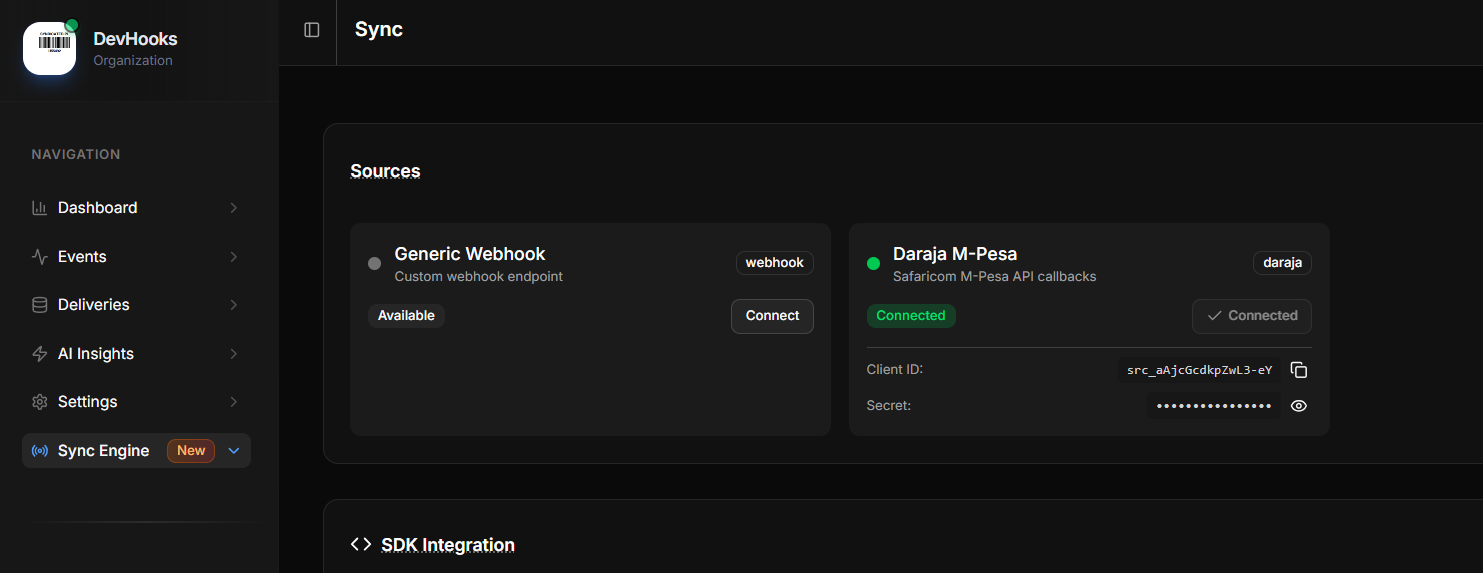
Task: Click the 'Secret:' label
Action: pos(889,406)
